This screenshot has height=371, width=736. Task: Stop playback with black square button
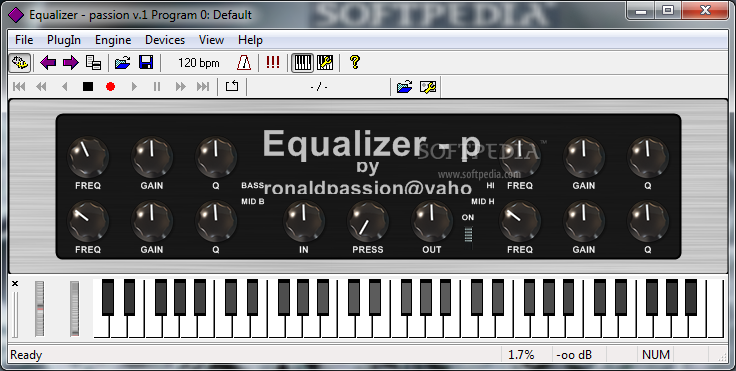[88, 86]
